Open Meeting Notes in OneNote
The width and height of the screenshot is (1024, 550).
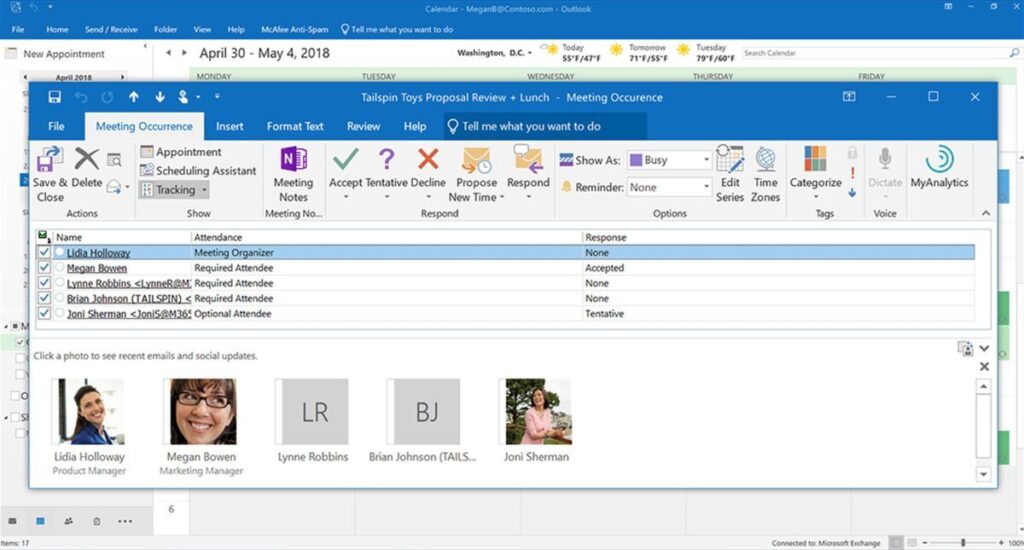pos(293,175)
